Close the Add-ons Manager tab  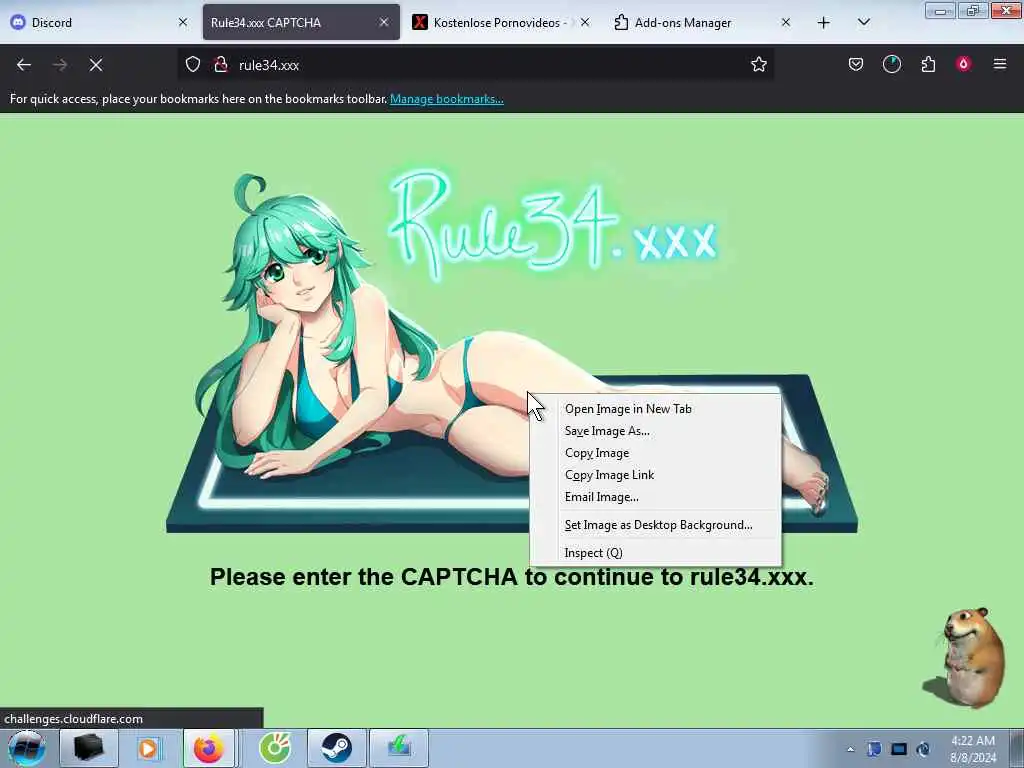point(786,22)
